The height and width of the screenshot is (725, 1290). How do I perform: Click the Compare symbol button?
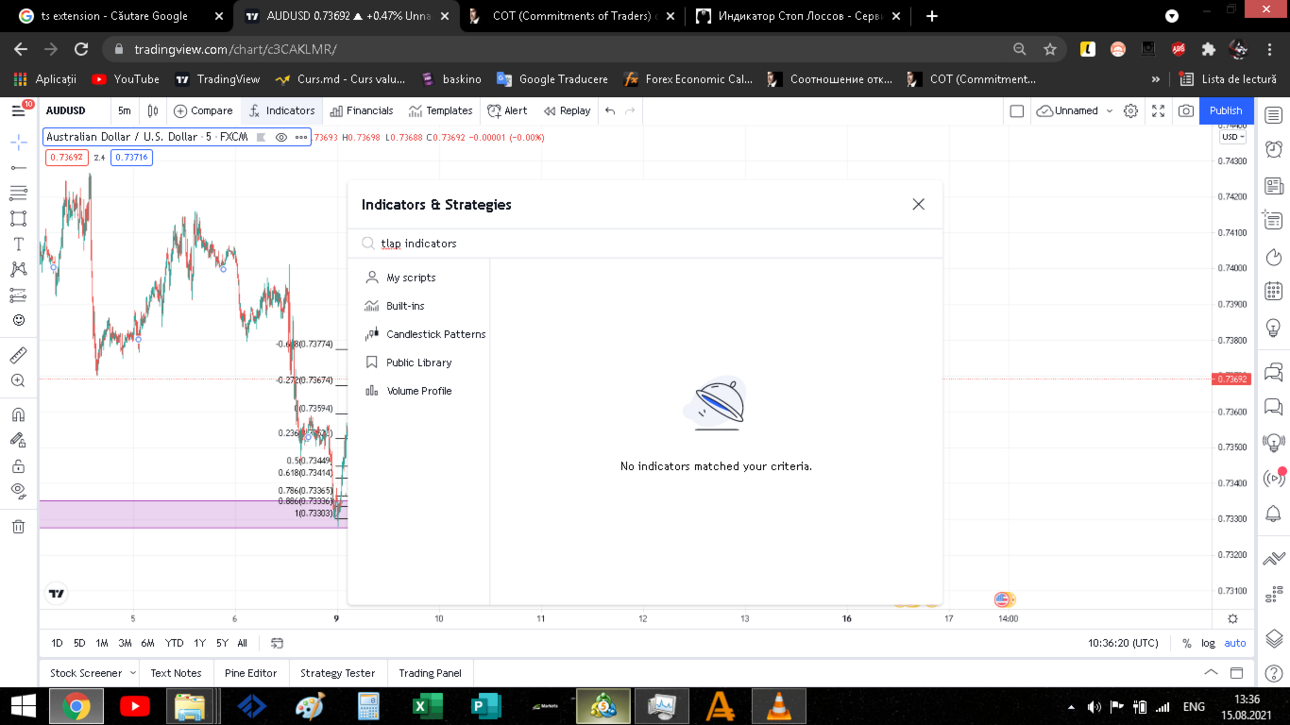[x=203, y=111]
